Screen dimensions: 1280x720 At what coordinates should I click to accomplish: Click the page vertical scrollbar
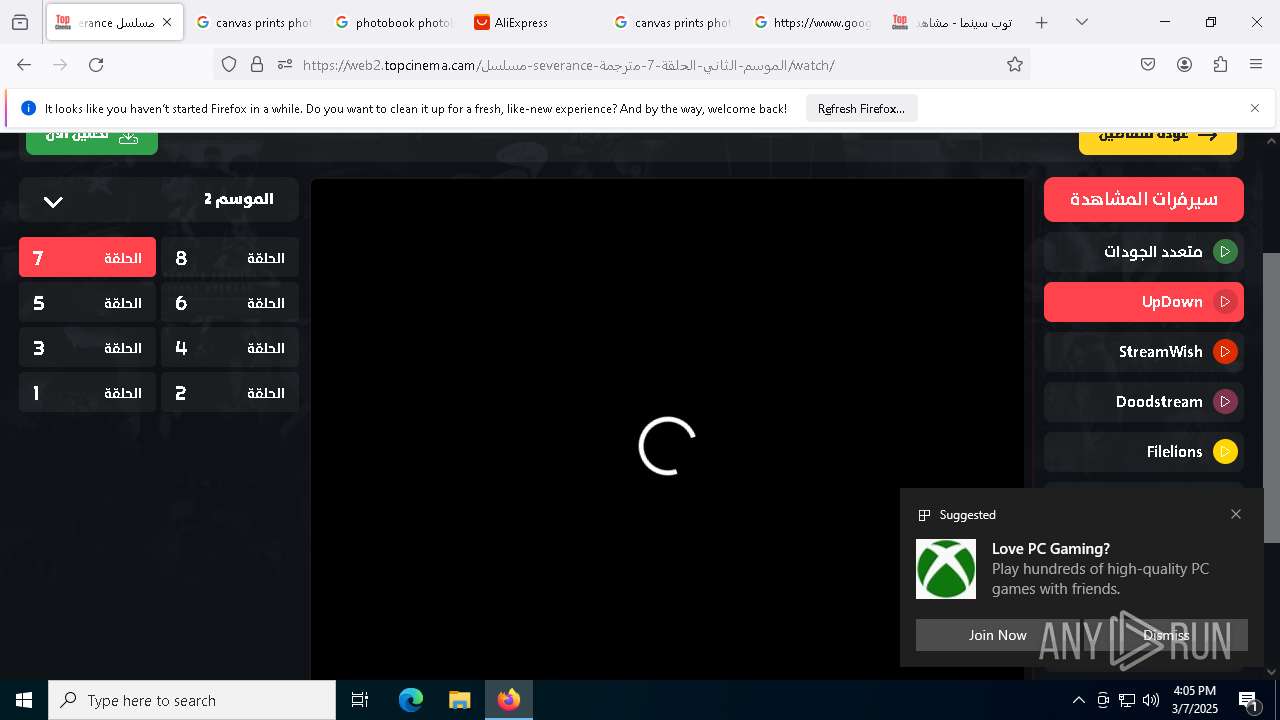[1272, 398]
